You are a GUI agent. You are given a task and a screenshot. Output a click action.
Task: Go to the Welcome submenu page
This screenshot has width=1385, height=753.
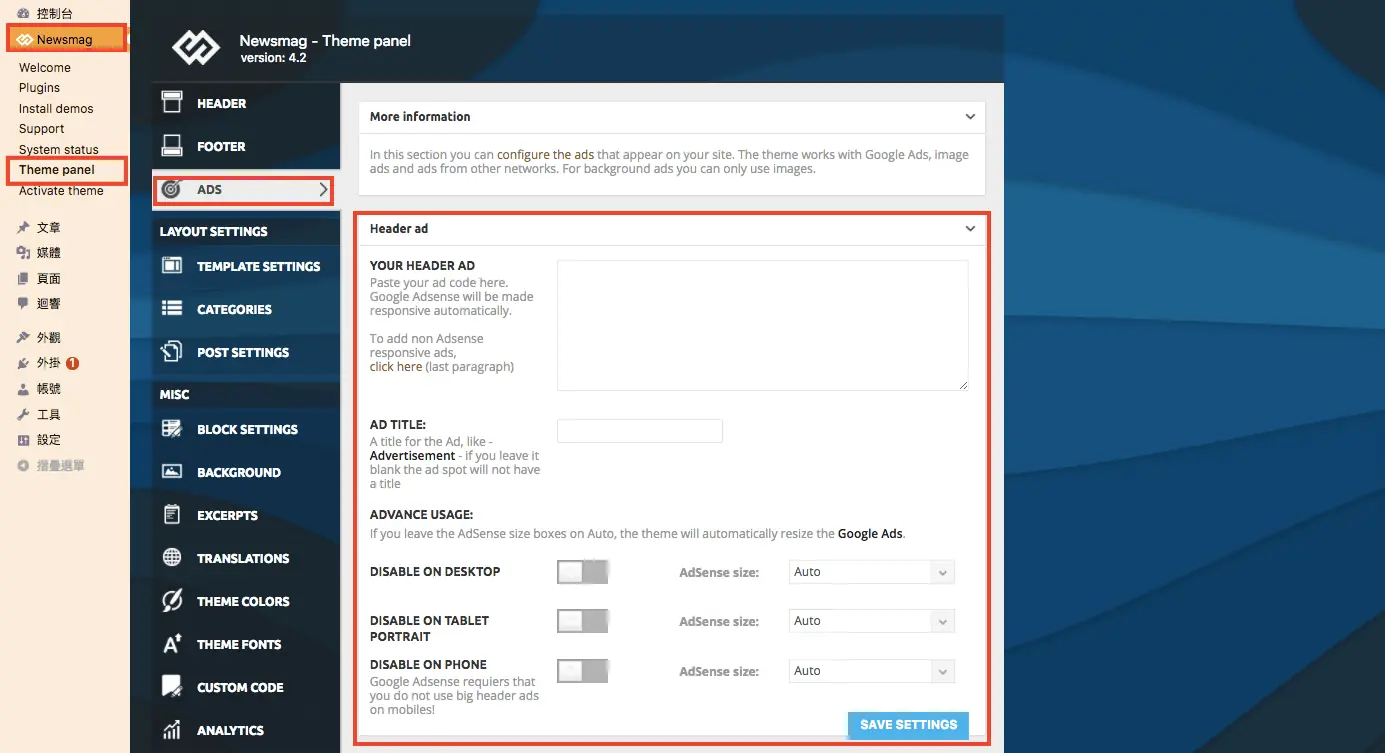tap(45, 68)
